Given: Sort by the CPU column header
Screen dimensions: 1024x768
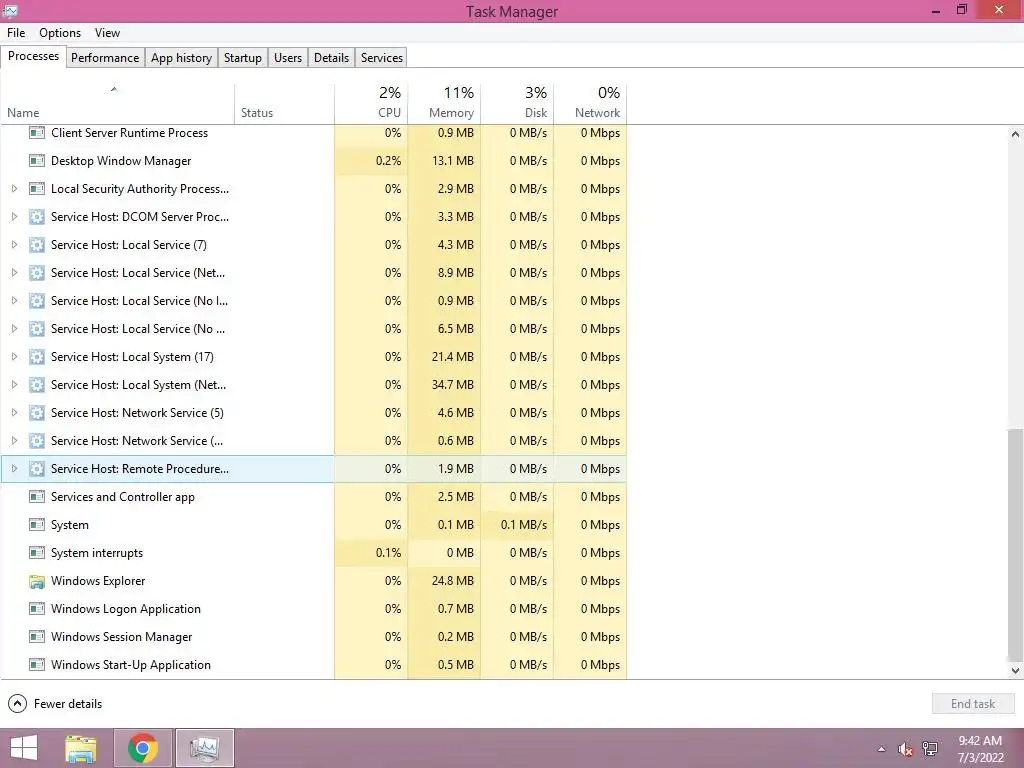Looking at the screenshot, I should [371, 104].
